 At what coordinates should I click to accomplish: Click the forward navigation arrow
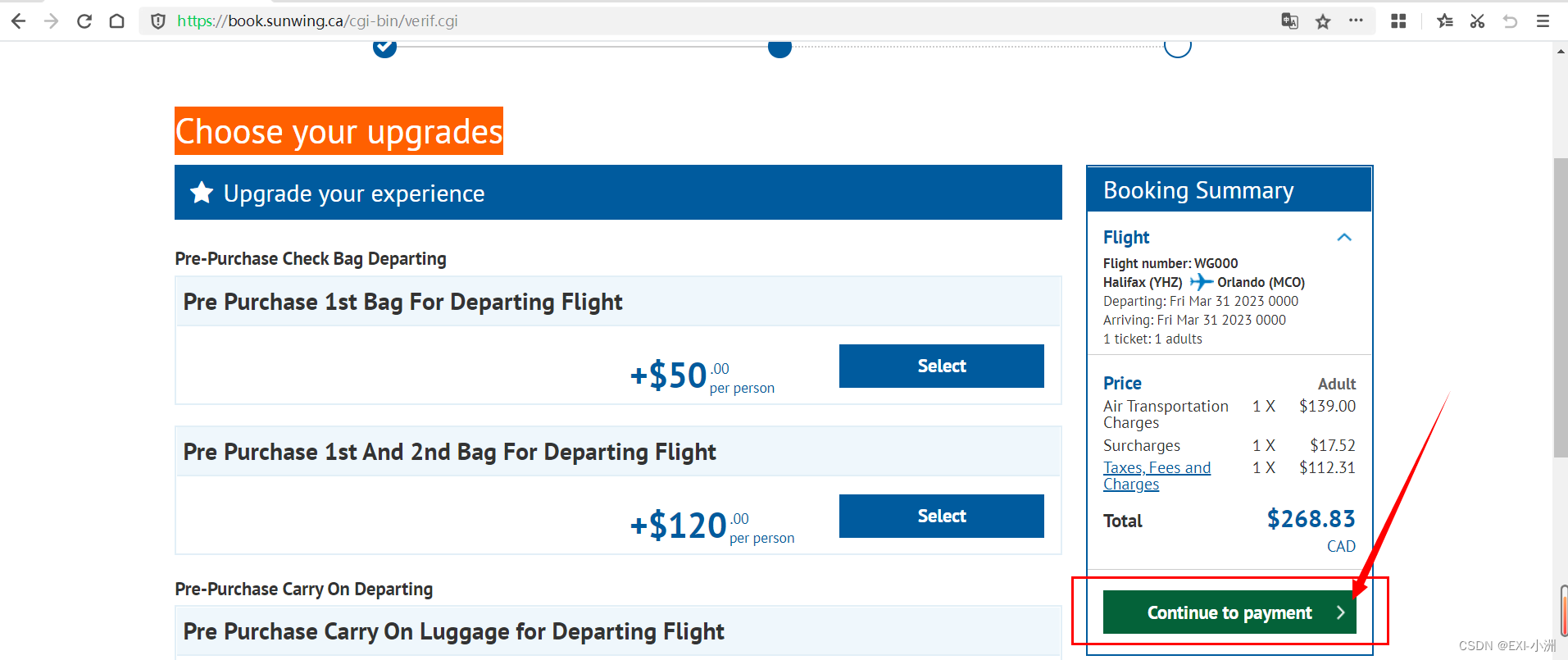click(50, 20)
